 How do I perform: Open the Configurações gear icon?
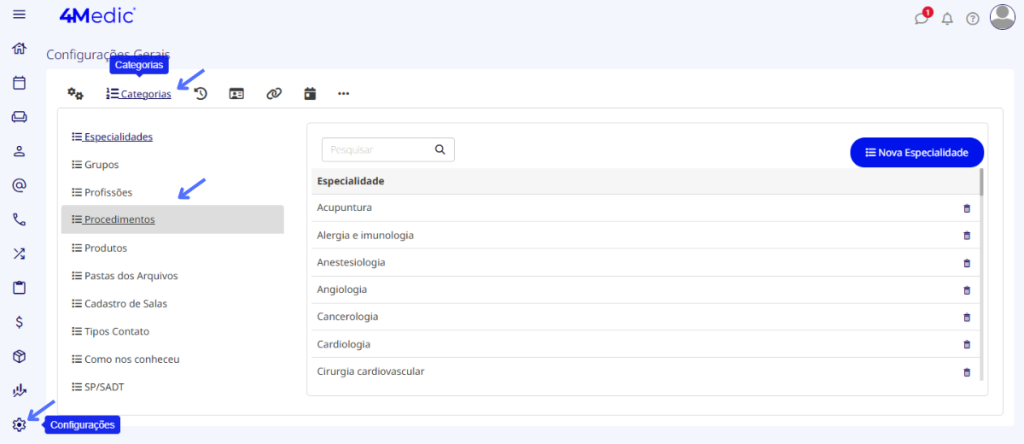point(19,424)
